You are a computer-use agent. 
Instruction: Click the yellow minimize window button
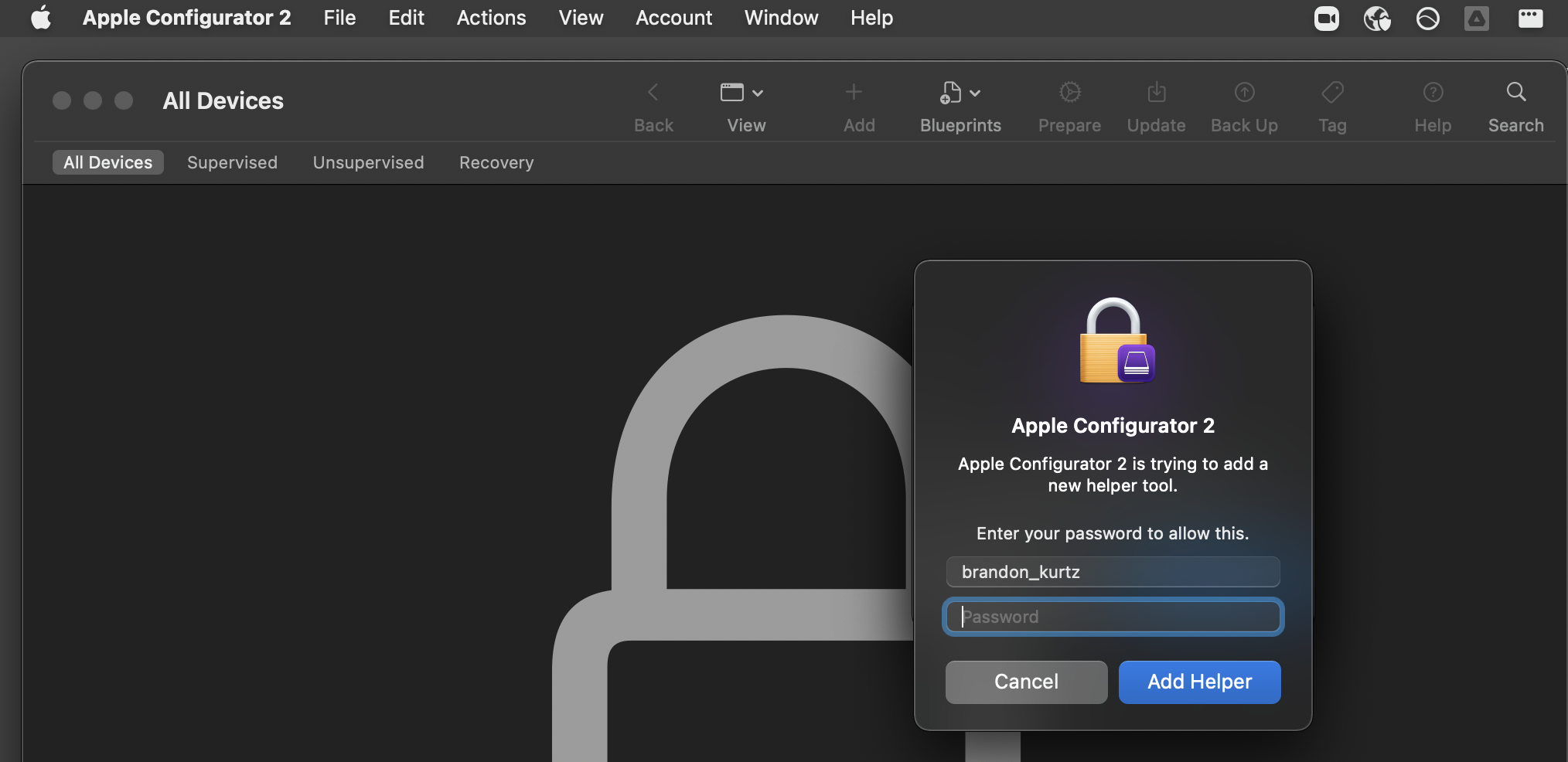click(93, 100)
